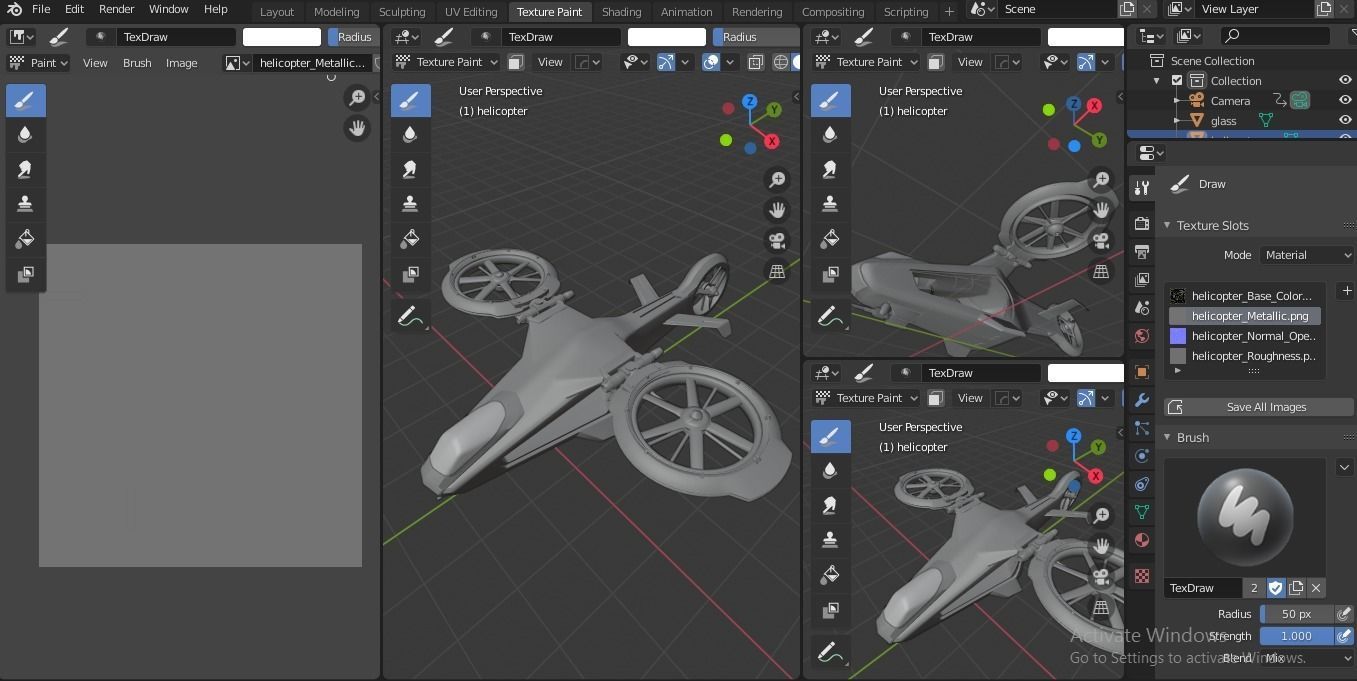
Task: Toggle fake user shield for TexDraw brush
Action: (x=1276, y=588)
